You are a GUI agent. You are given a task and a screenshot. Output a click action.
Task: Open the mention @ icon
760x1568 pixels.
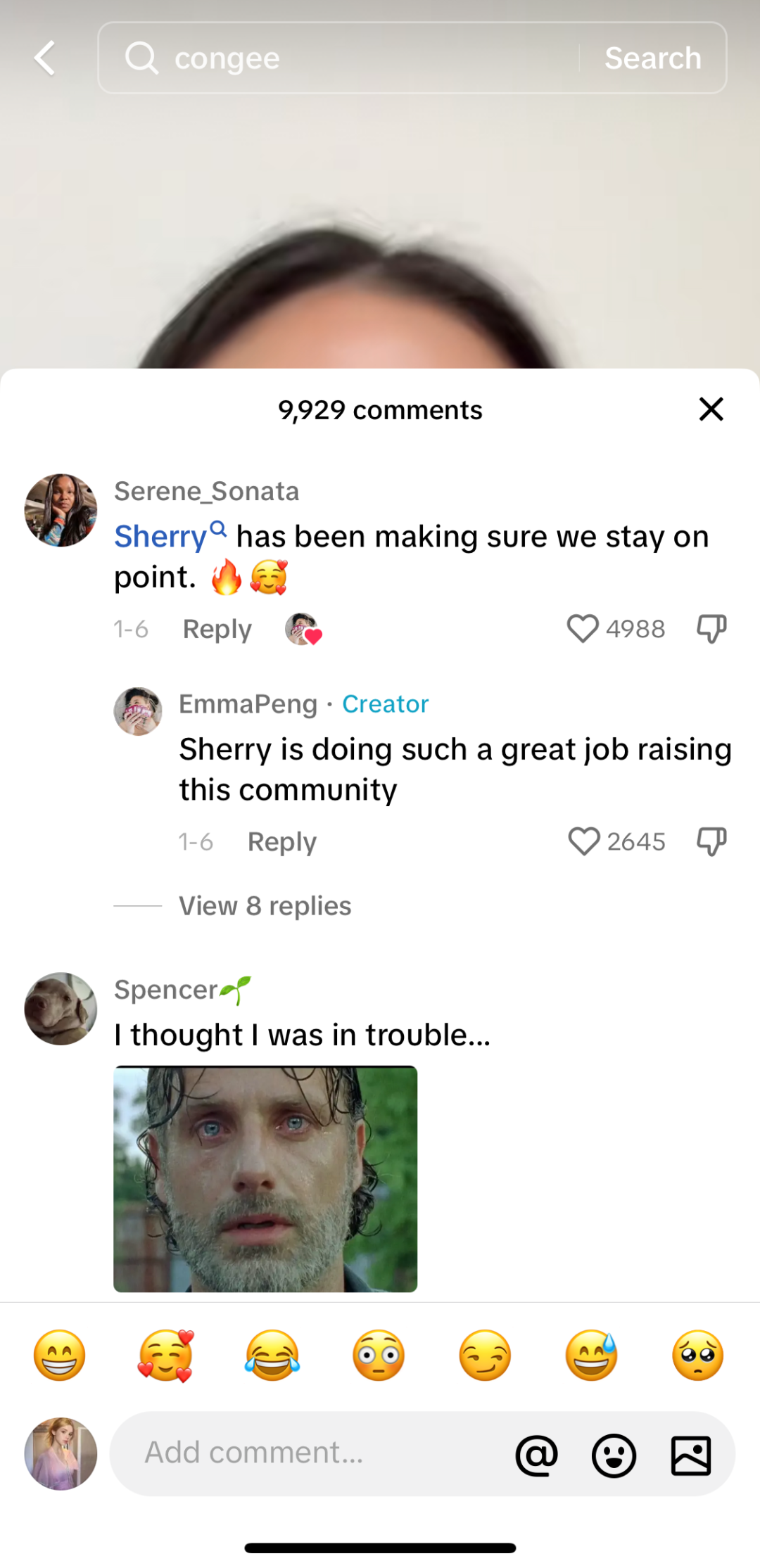537,1455
